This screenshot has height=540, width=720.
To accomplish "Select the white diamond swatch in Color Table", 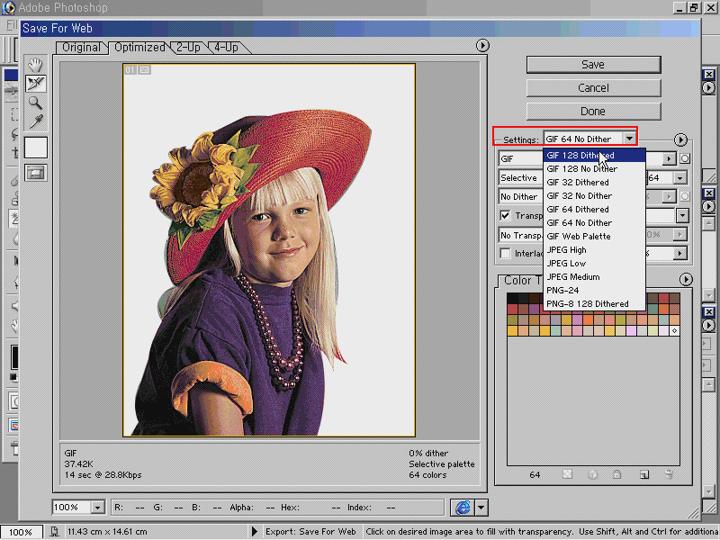I will (674, 331).
